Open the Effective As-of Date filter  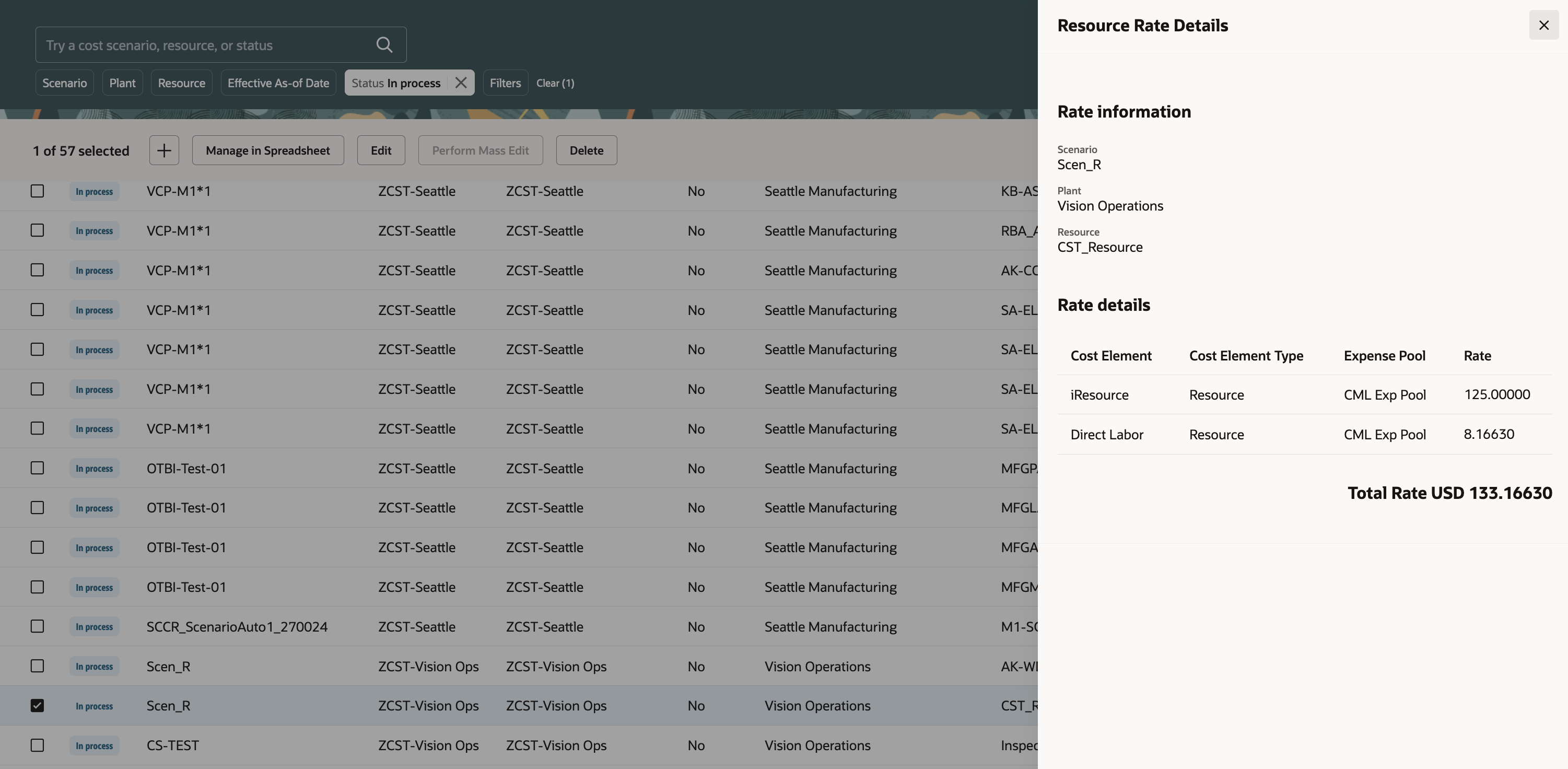pyautogui.click(x=278, y=82)
